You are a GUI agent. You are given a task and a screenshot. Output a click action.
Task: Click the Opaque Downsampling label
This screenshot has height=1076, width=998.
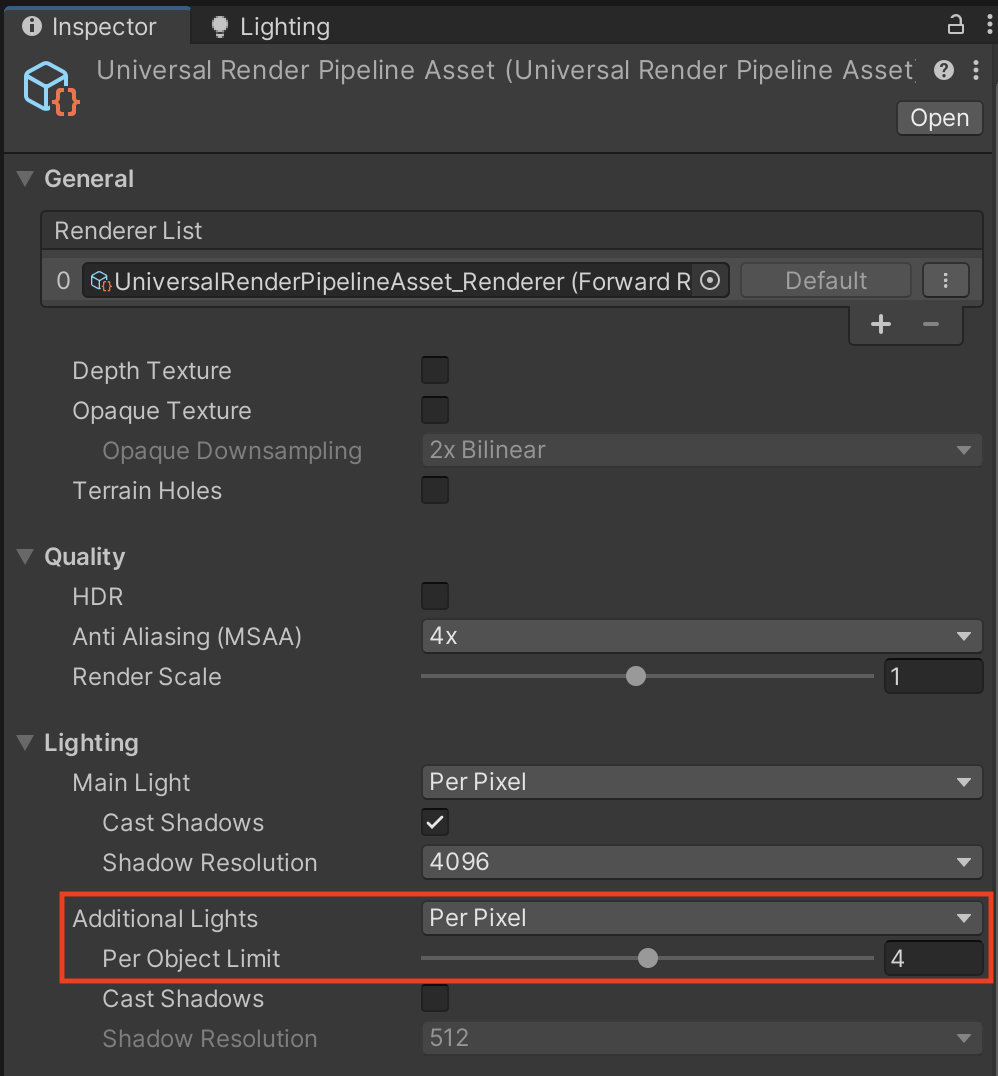232,451
